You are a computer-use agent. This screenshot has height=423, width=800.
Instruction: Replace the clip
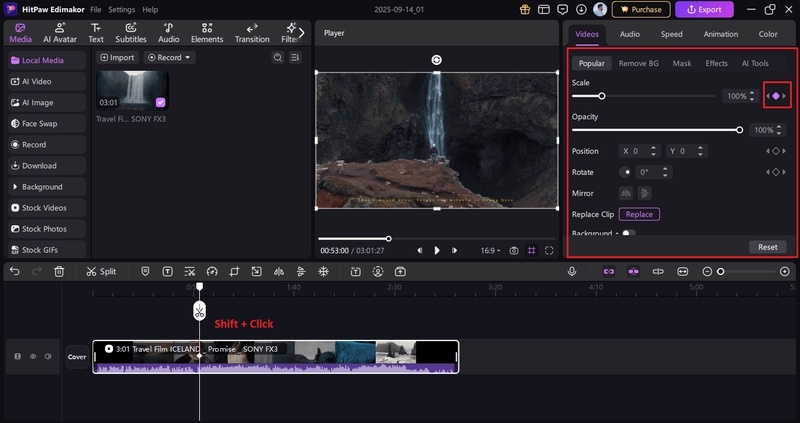[x=639, y=214]
